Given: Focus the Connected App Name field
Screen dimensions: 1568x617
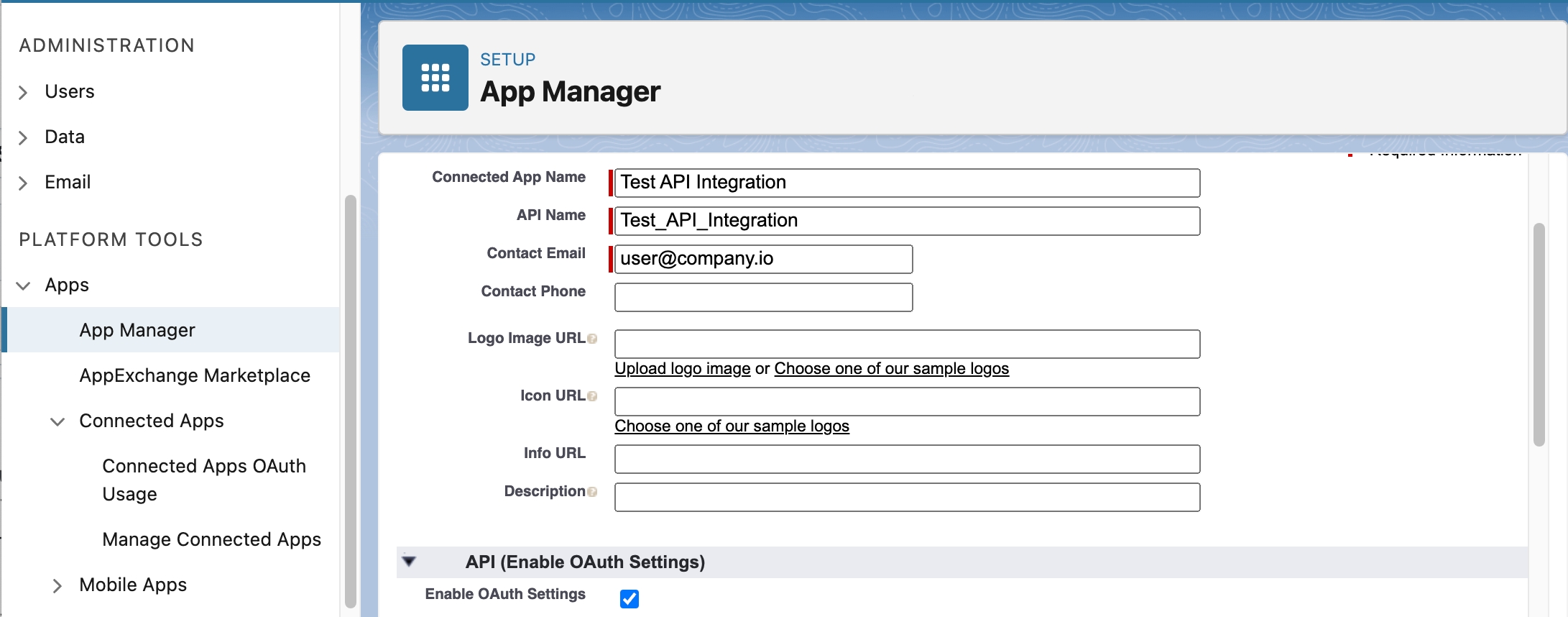Looking at the screenshot, I should point(907,183).
